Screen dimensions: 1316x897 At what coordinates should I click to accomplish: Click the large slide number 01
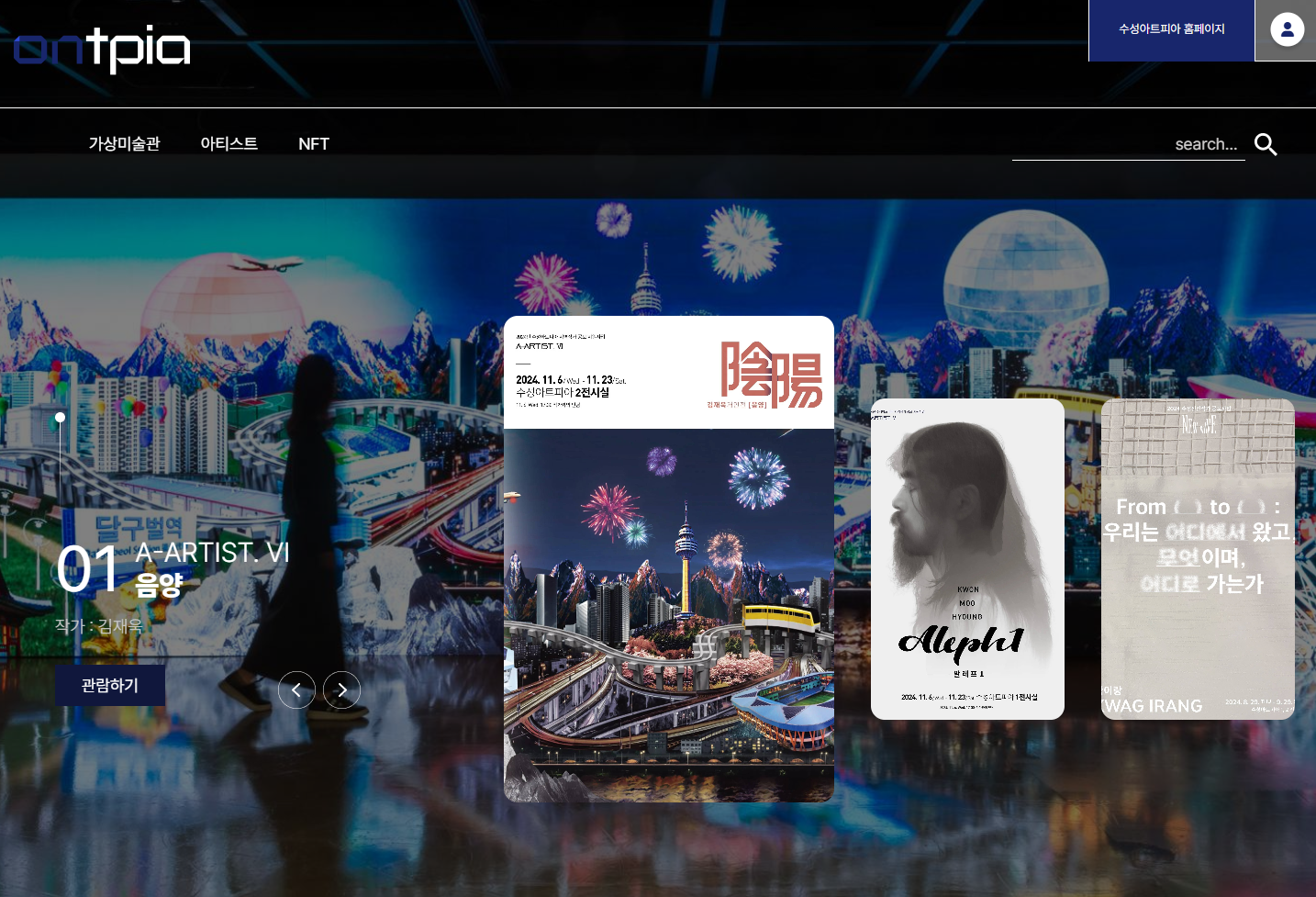87,570
